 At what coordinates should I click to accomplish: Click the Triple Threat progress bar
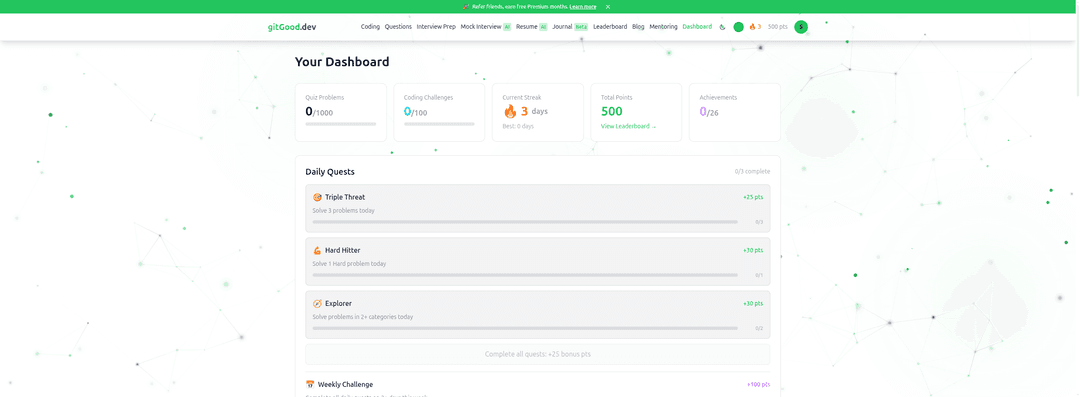525,222
